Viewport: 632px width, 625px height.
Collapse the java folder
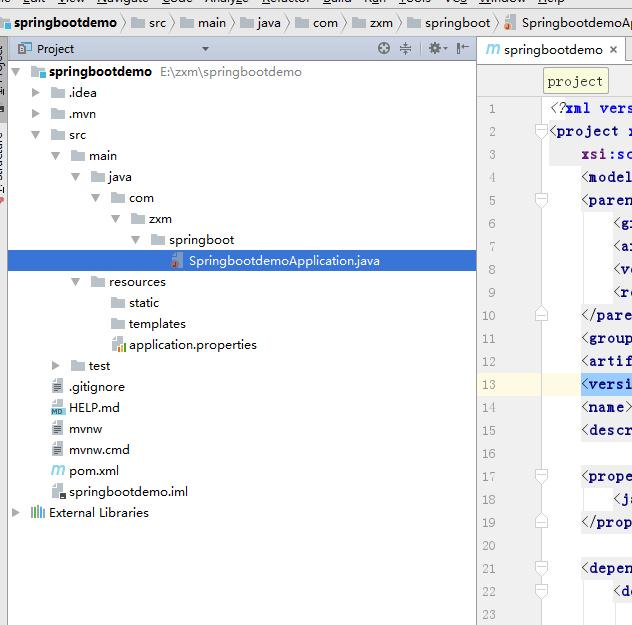click(x=75, y=177)
